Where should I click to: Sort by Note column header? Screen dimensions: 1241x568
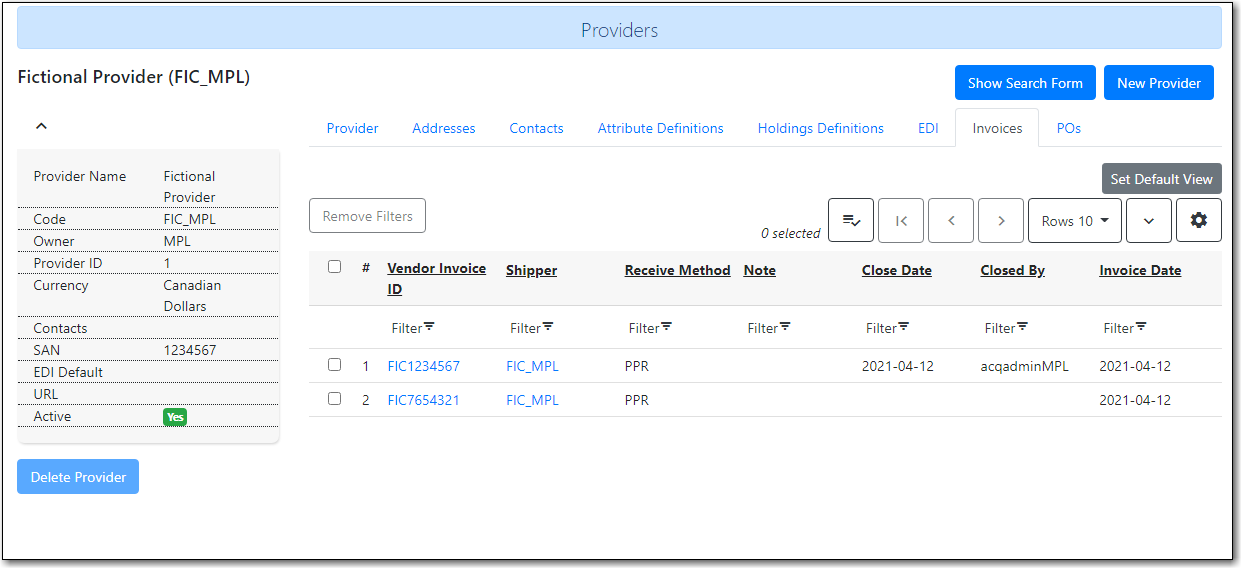[760, 270]
